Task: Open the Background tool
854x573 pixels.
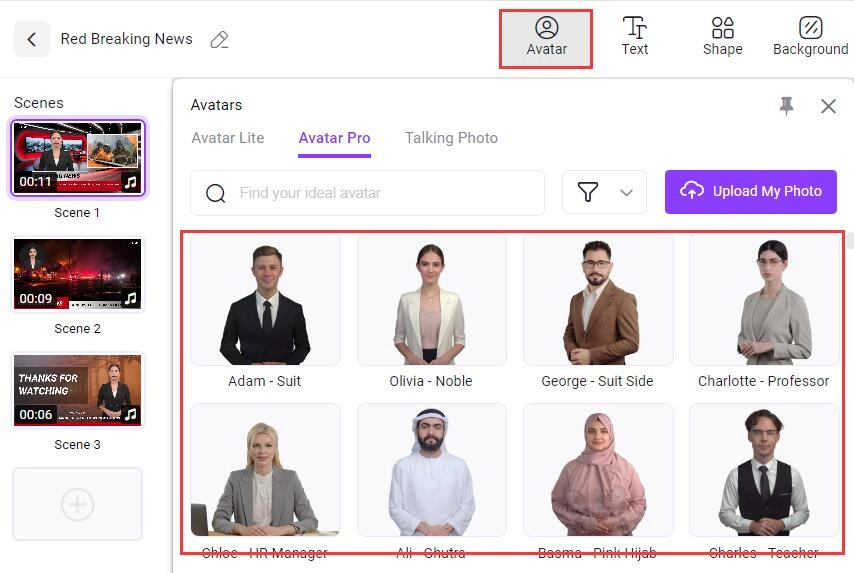Action: click(x=810, y=37)
